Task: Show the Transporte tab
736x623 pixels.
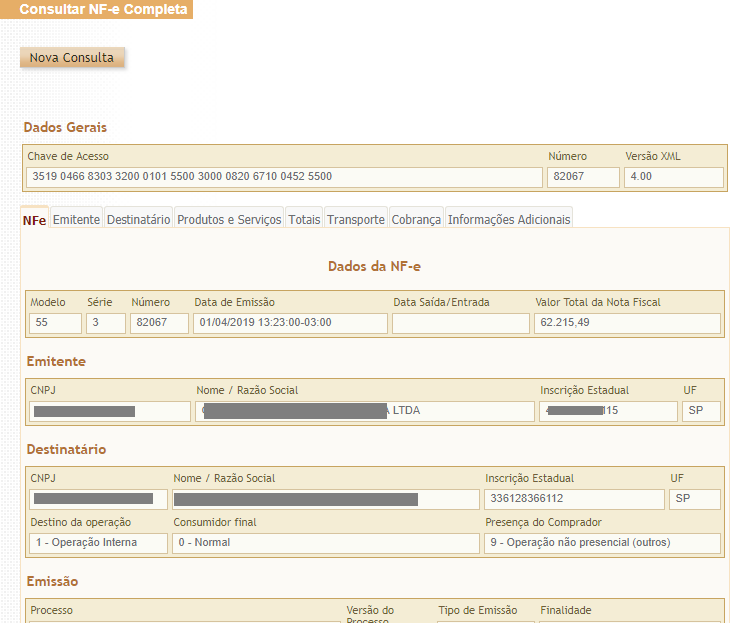Action: click(355, 220)
